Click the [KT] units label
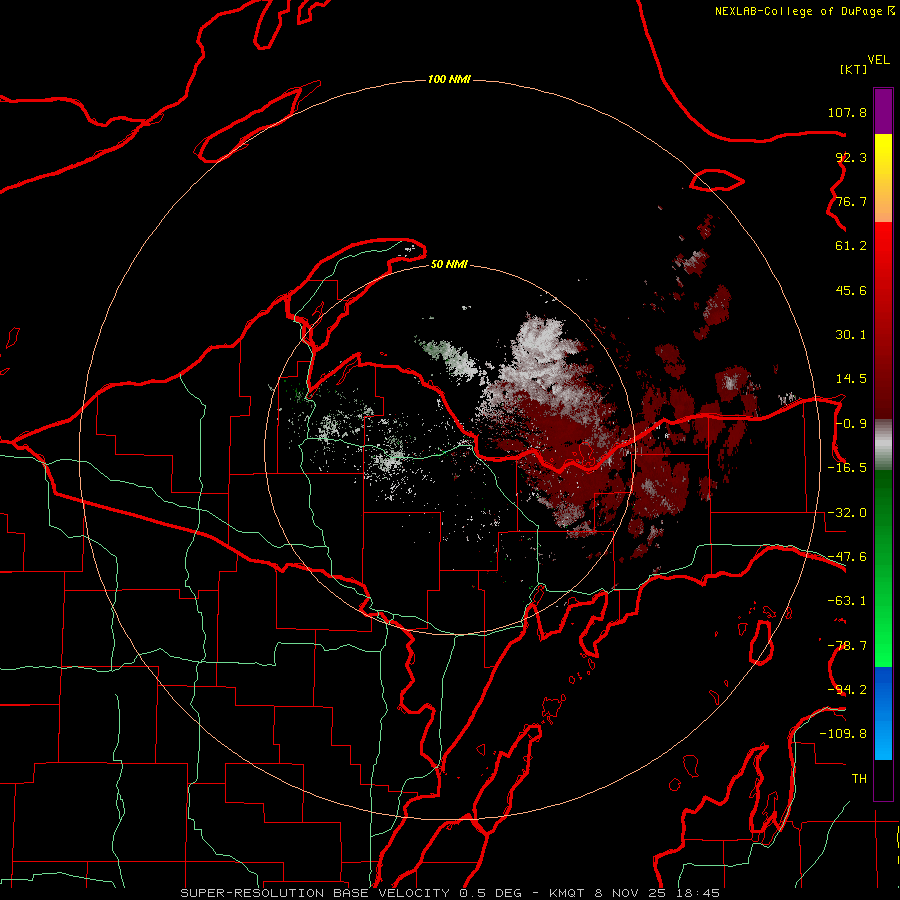900x900 pixels. tap(853, 69)
